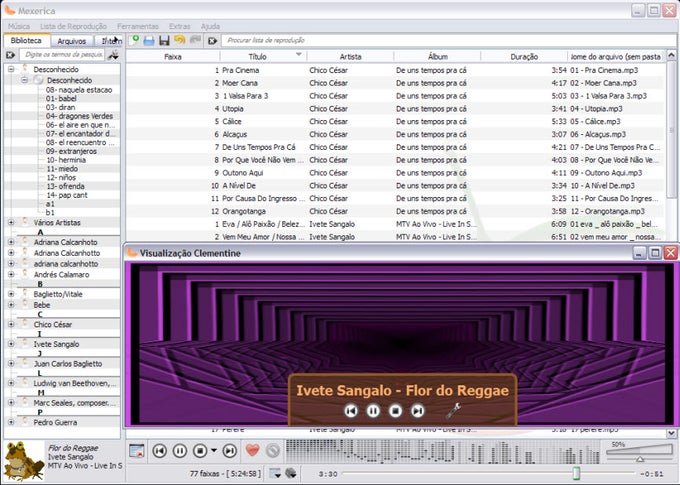The image size is (680, 485).
Task: Switch to the Arquivos tab
Action: [x=72, y=41]
